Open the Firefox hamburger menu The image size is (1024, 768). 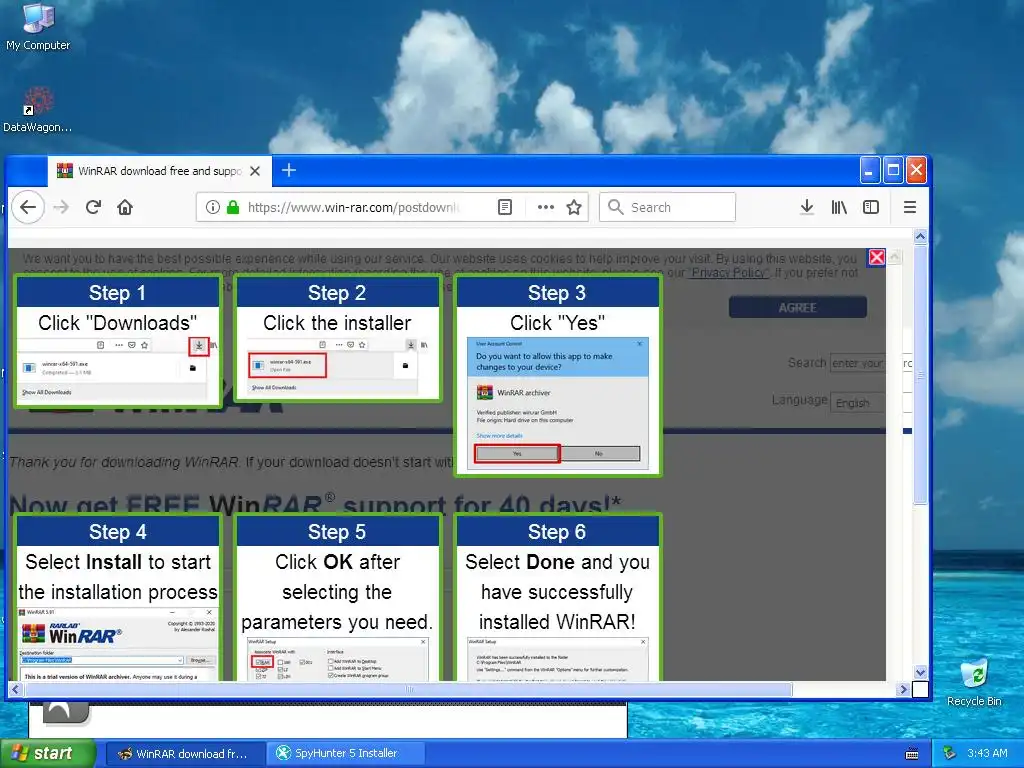910,208
